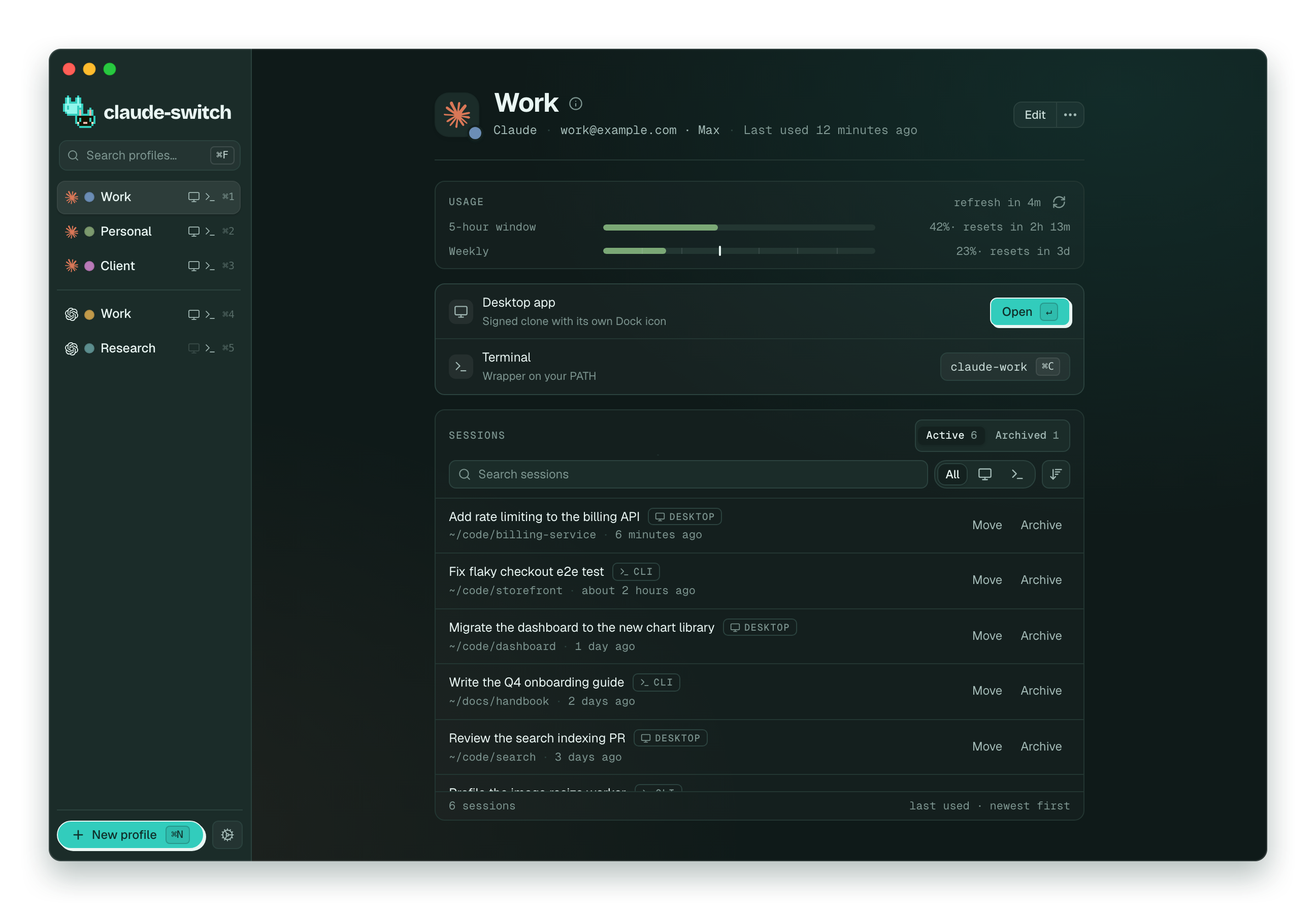Create a New profile

(131, 835)
